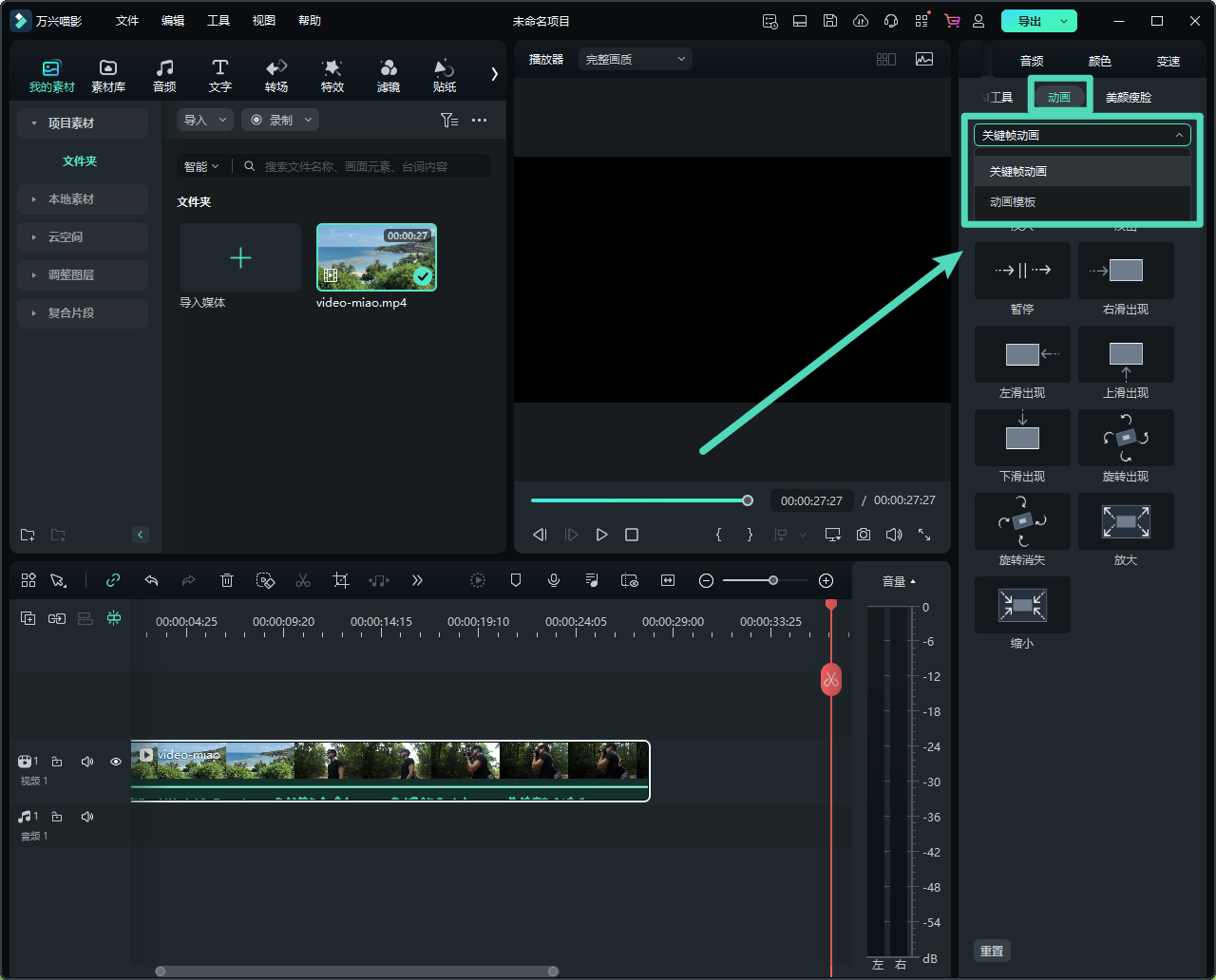Click the timeline zoom slider handle
The width and height of the screenshot is (1216, 980).
(x=773, y=580)
